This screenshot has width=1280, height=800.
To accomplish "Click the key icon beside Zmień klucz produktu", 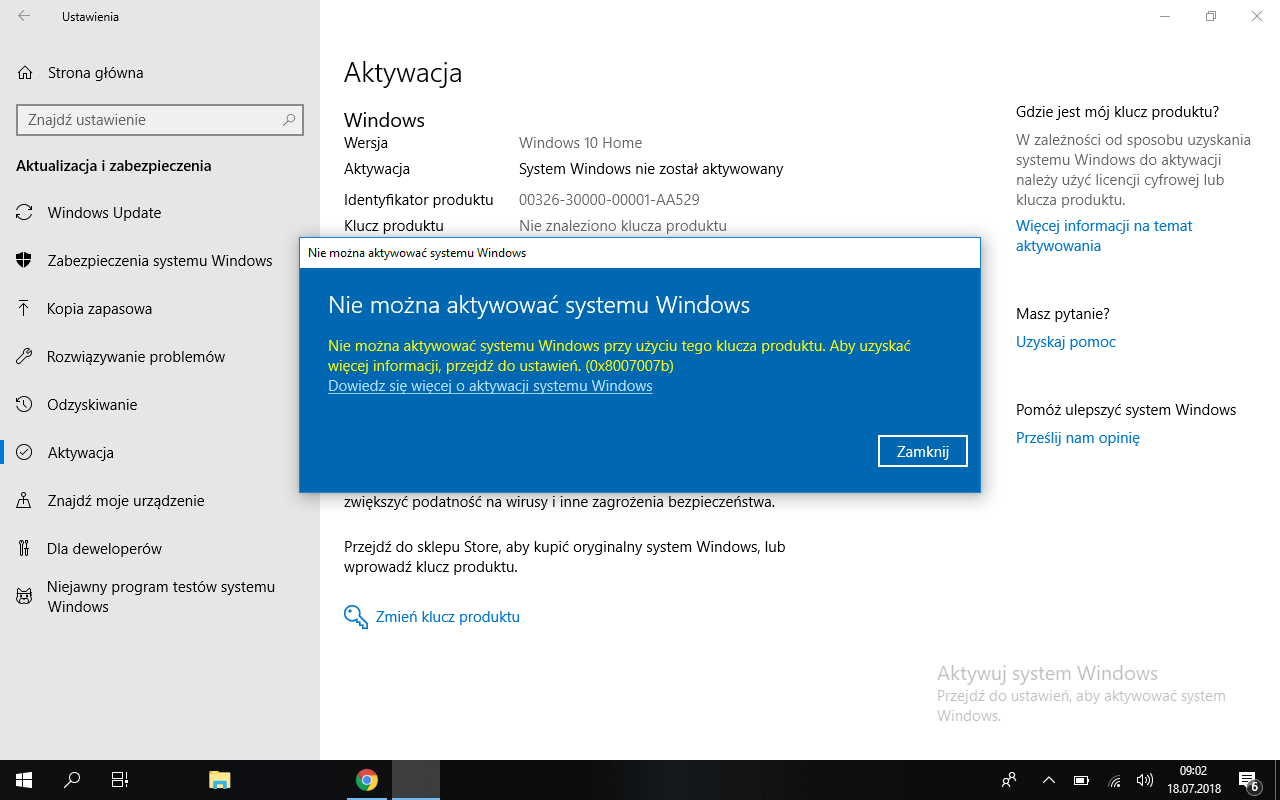I will pos(356,617).
